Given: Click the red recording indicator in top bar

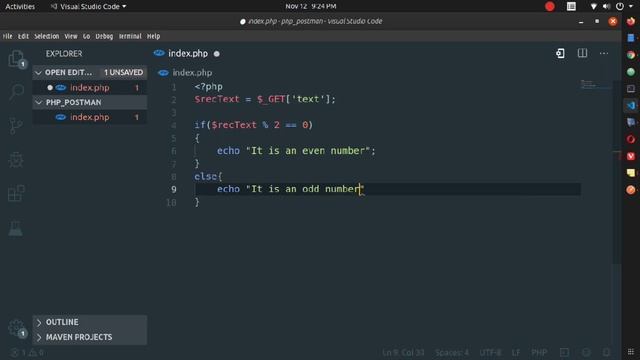Looking at the screenshot, I should click(550, 7).
